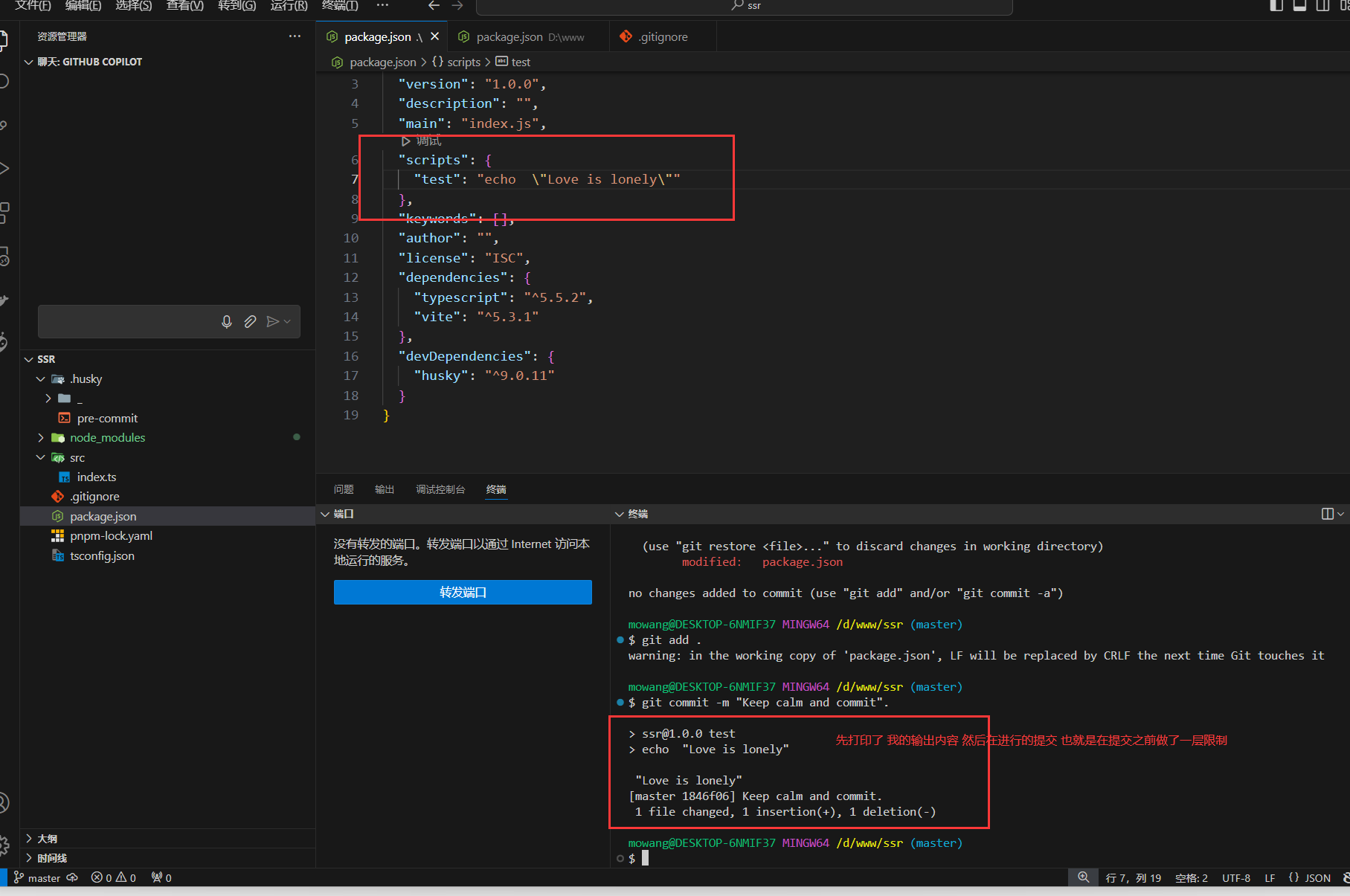Viewport: 1350px width, 896px height.
Task: Close the active package.json tab
Action: [434, 36]
